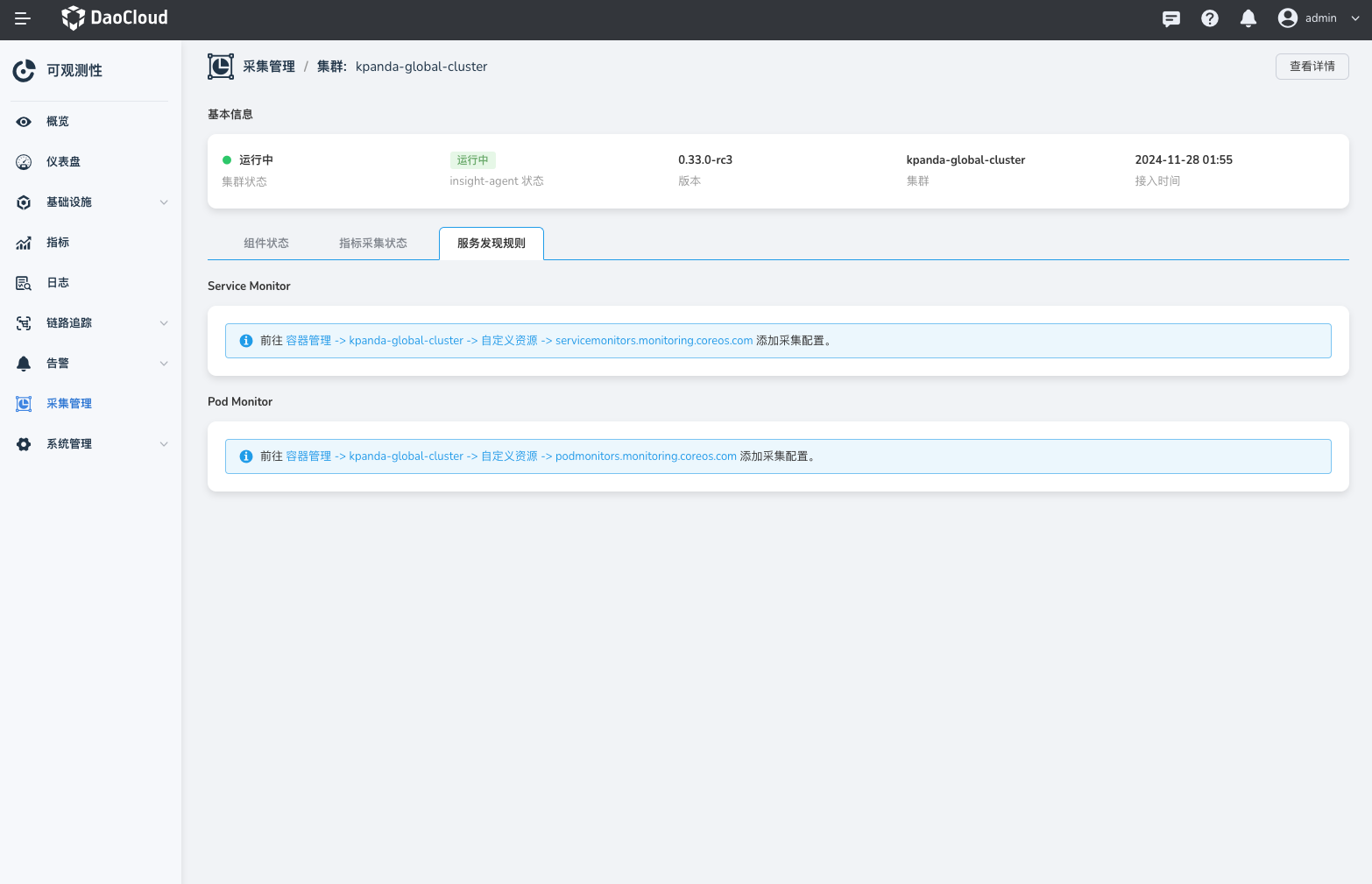Viewport: 1372px width, 884px height.
Task: Open 仪表盘 dashboard in the sidebar
Action: click(63, 162)
